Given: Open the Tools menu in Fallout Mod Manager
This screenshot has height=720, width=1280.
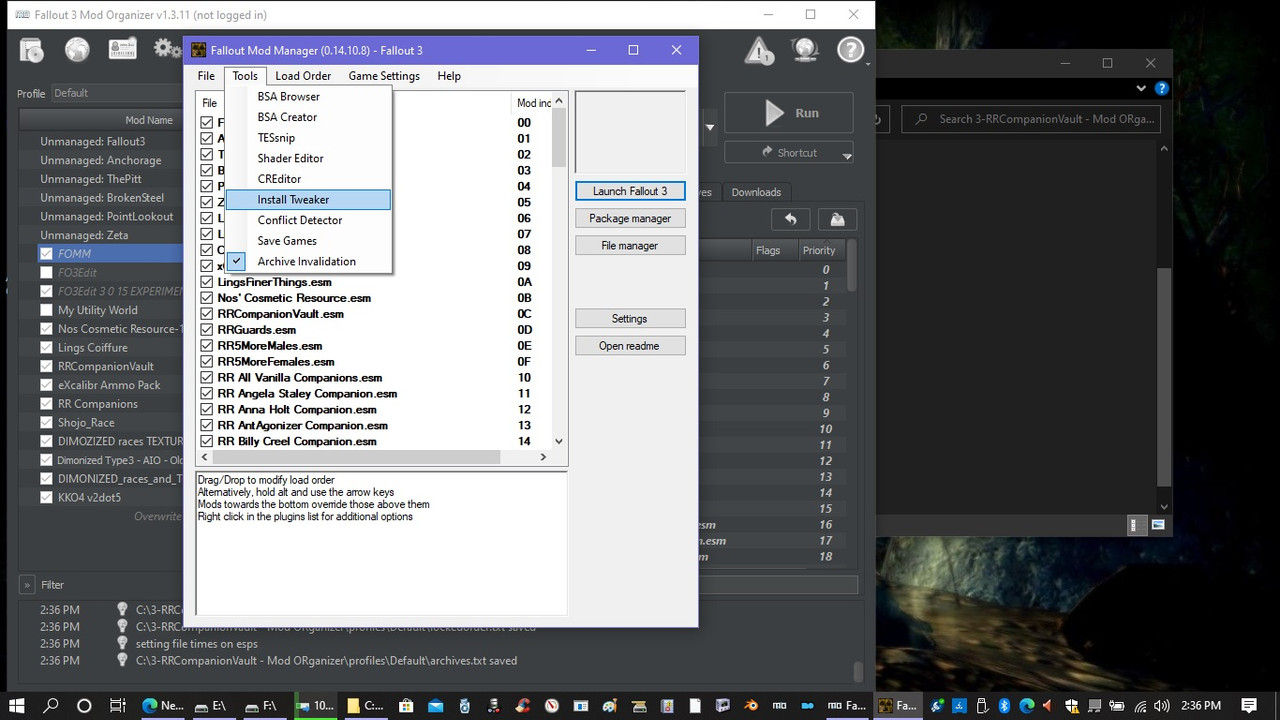Looking at the screenshot, I should 245,76.
